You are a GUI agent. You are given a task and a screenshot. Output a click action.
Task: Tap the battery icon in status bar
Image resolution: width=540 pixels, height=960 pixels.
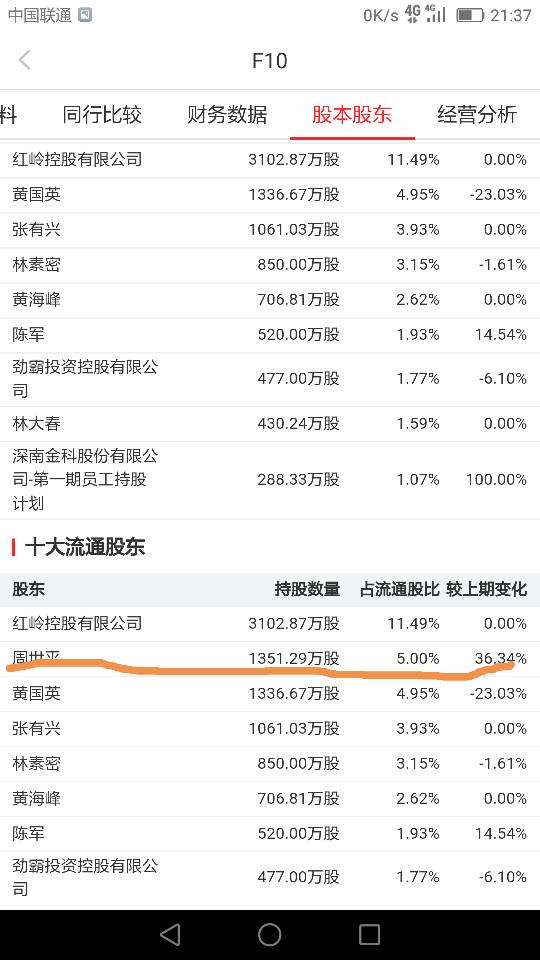[x=470, y=15]
